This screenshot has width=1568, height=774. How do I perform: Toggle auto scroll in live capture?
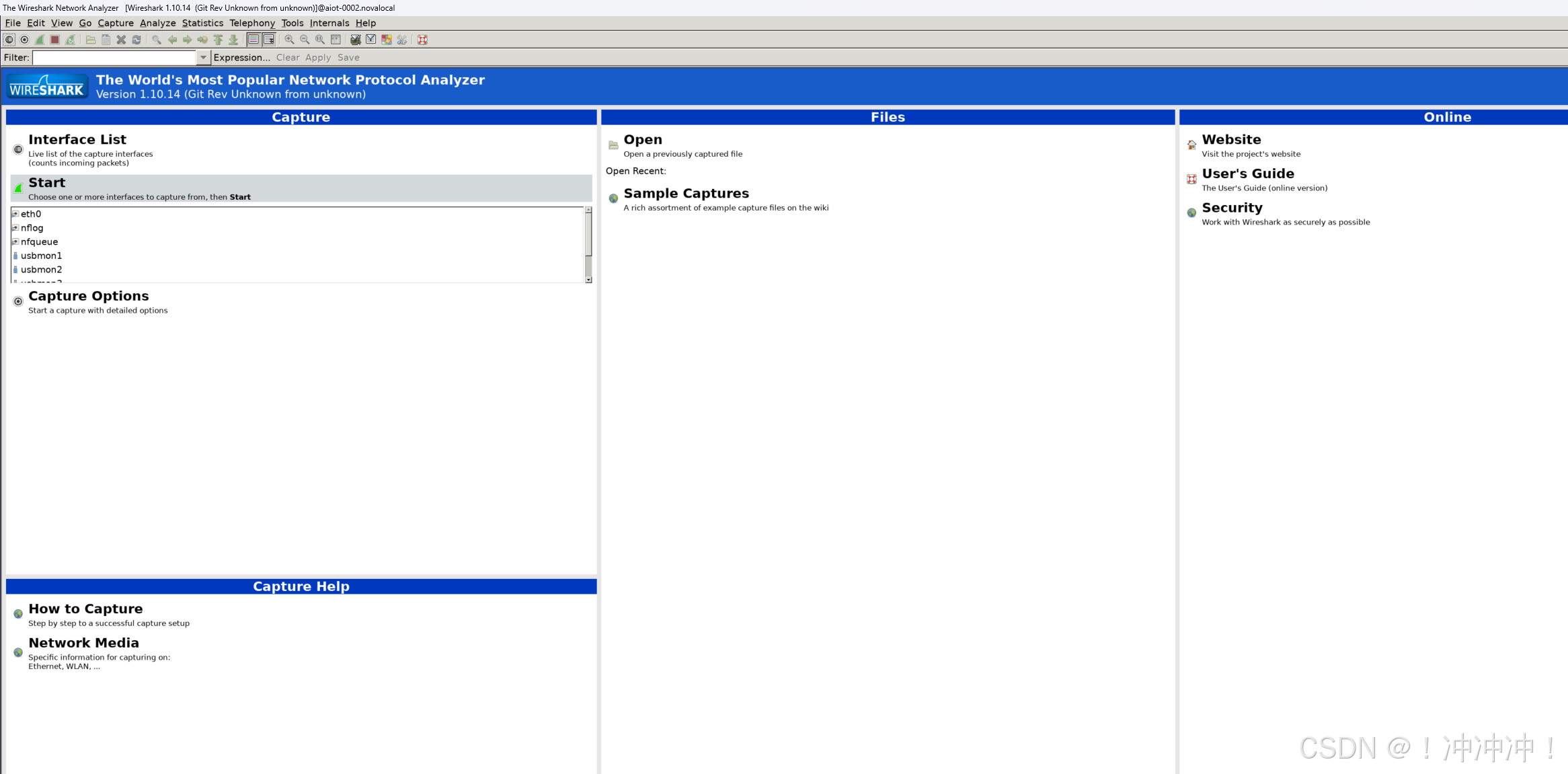tap(269, 40)
